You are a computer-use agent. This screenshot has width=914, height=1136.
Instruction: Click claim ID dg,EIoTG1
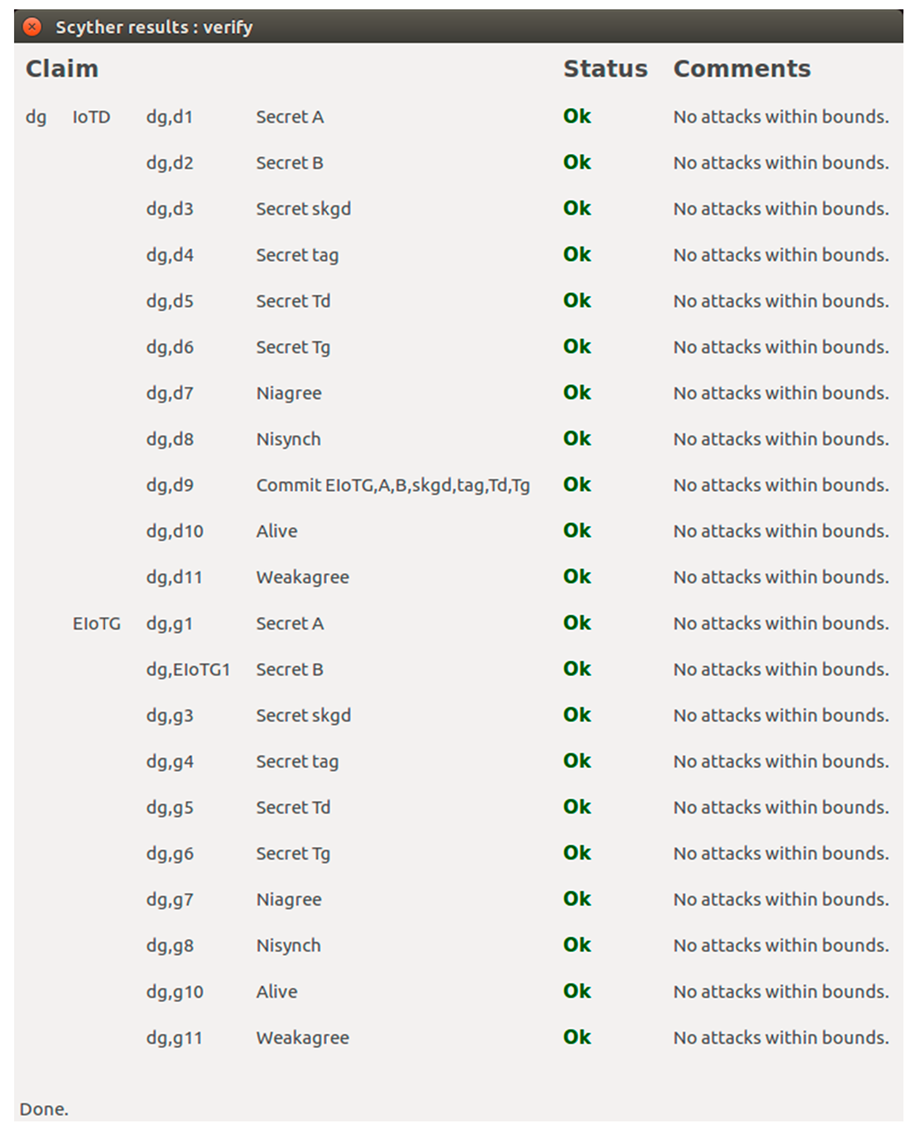click(188, 670)
